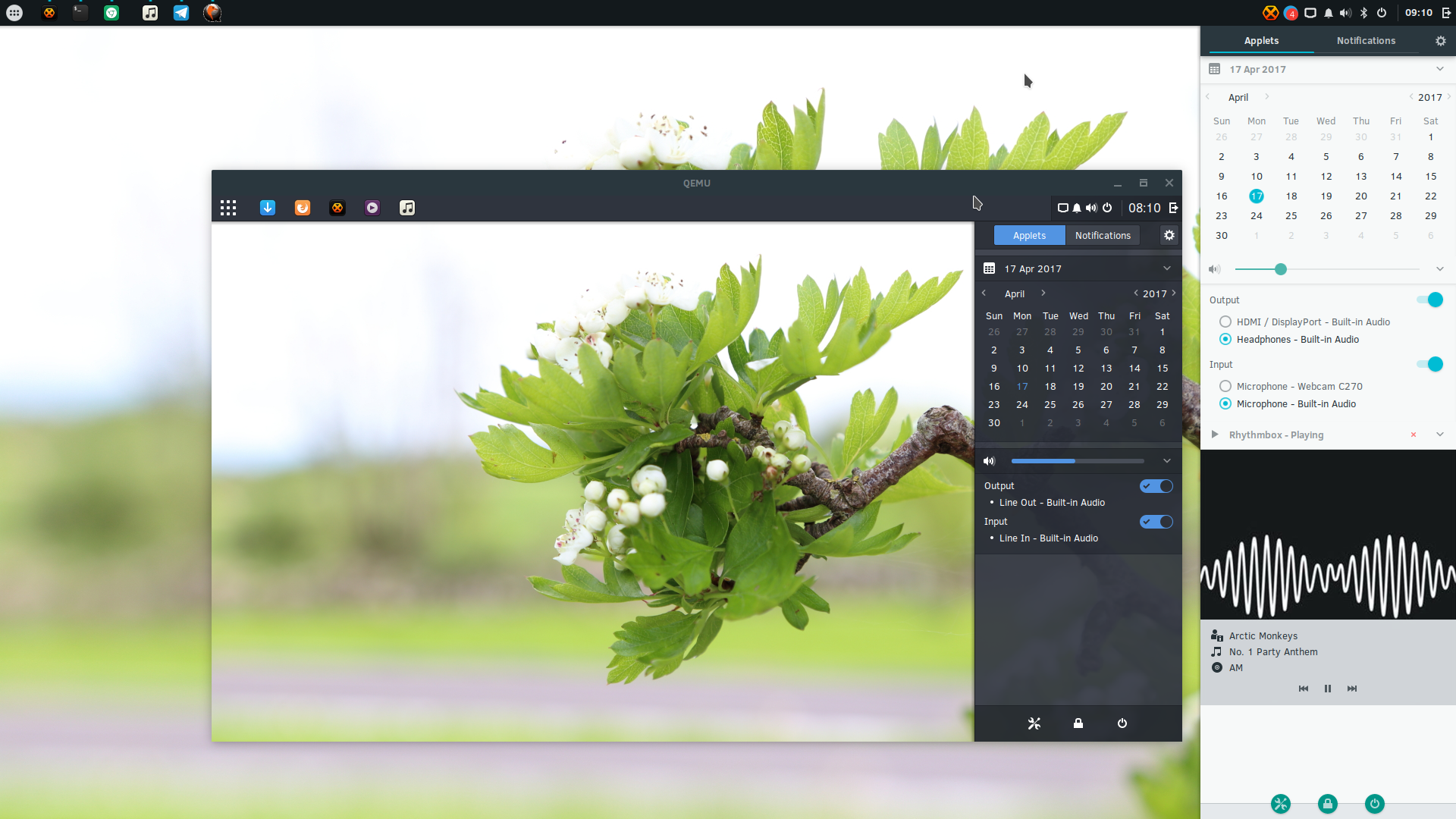This screenshot has width=1456, height=819.
Task: Adjust the QEMU volume slider
Action: pyautogui.click(x=1078, y=461)
